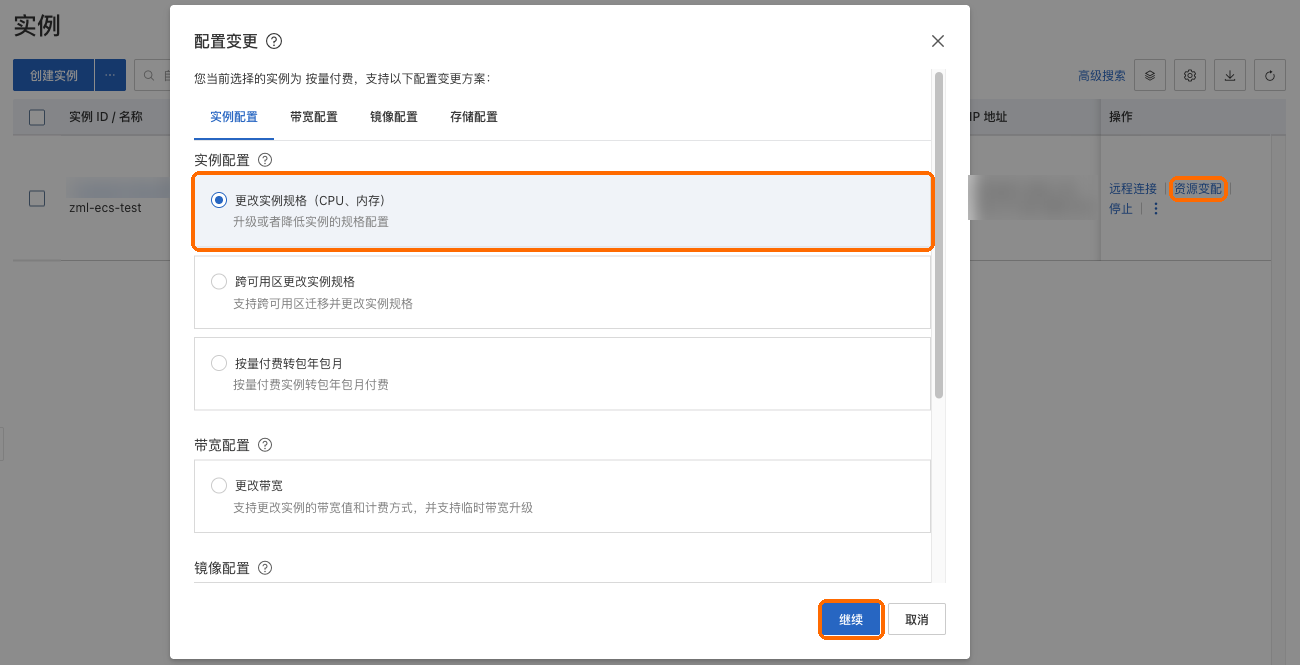Switch to 实例配置 tab
The image size is (1300, 665).
234,117
